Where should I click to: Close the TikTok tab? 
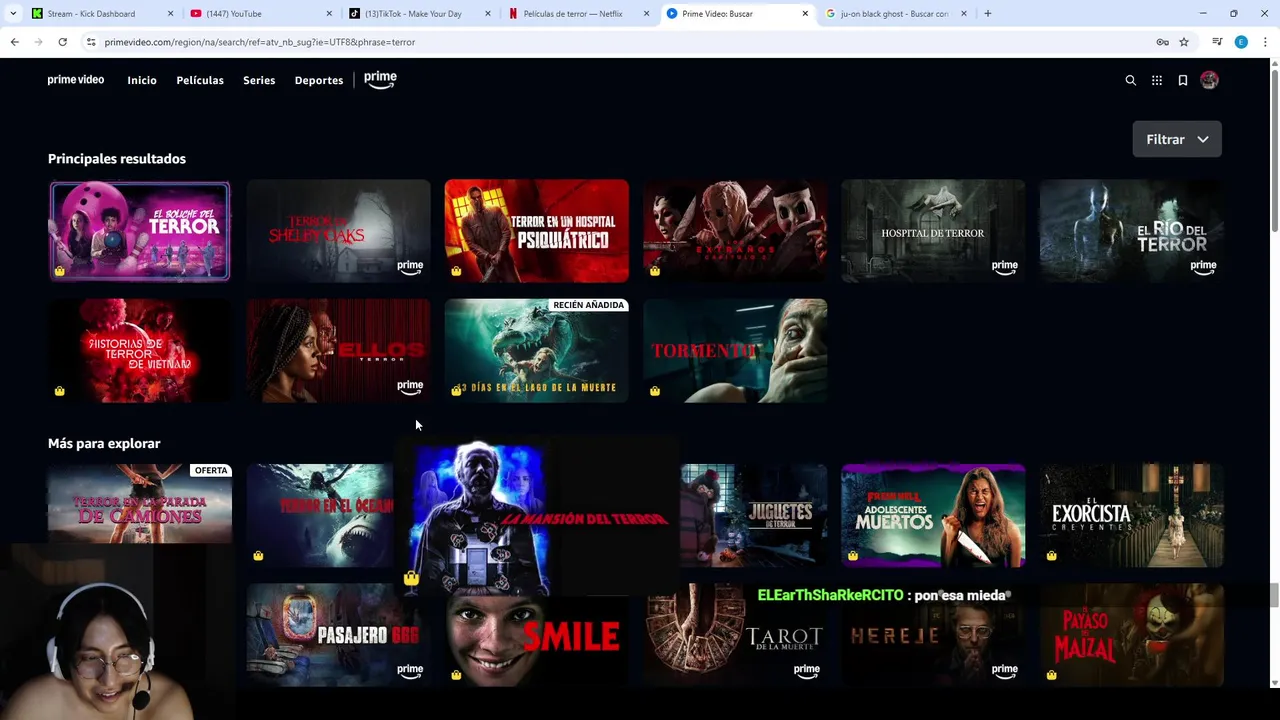(488, 14)
